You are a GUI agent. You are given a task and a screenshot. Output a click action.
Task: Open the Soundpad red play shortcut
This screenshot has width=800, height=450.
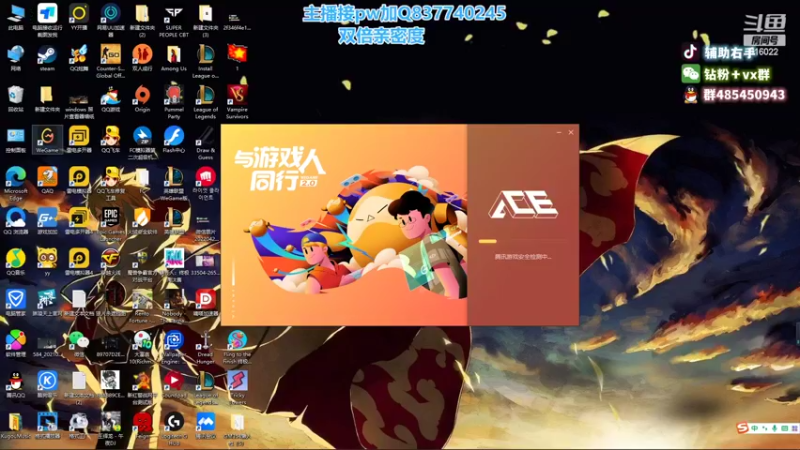173,384
